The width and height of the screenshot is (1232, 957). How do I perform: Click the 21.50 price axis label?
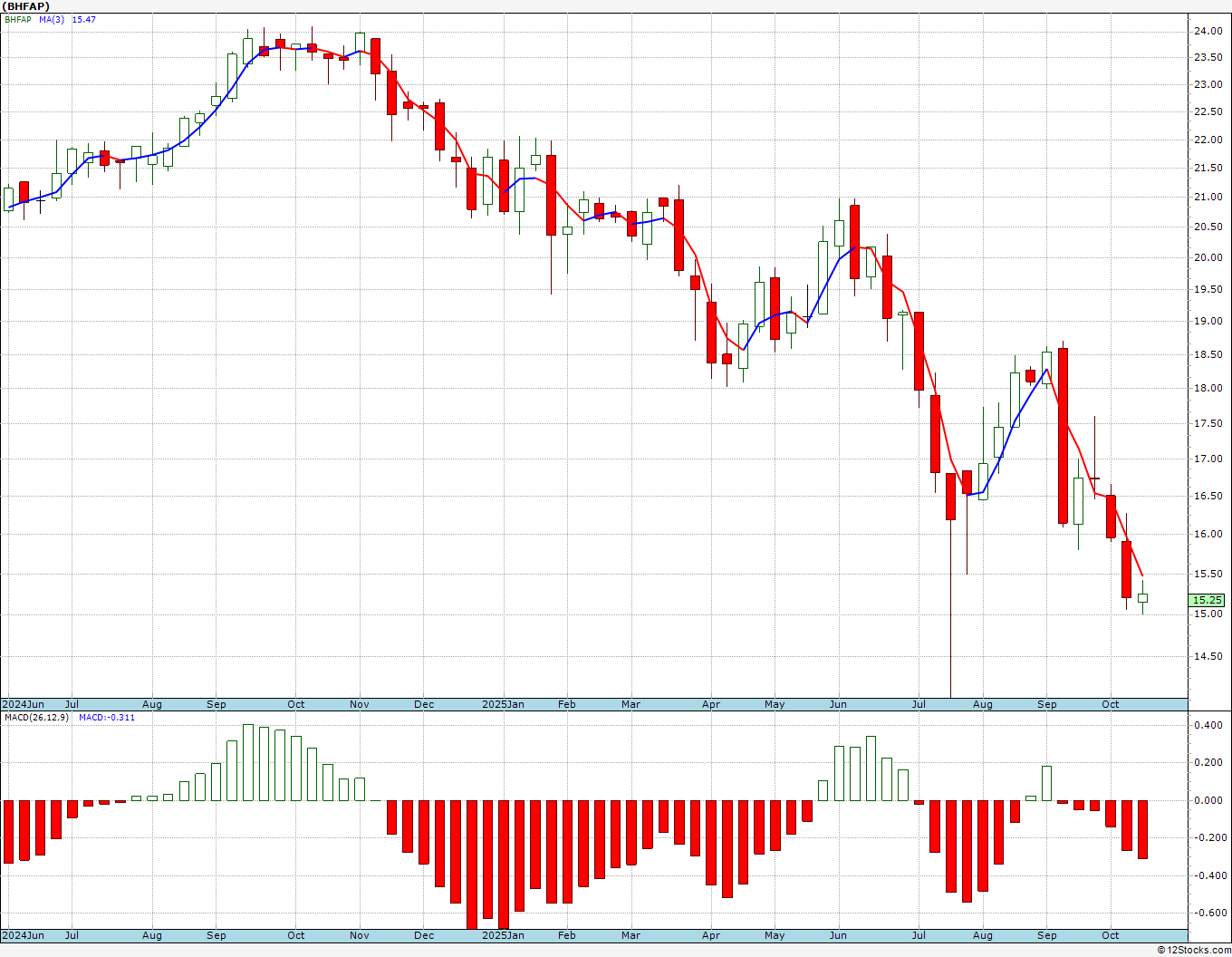[x=1208, y=168]
